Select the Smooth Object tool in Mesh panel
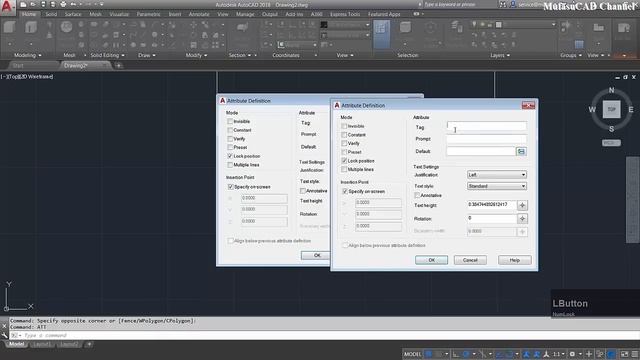The height and width of the screenshot is (360, 640). (x=66, y=27)
